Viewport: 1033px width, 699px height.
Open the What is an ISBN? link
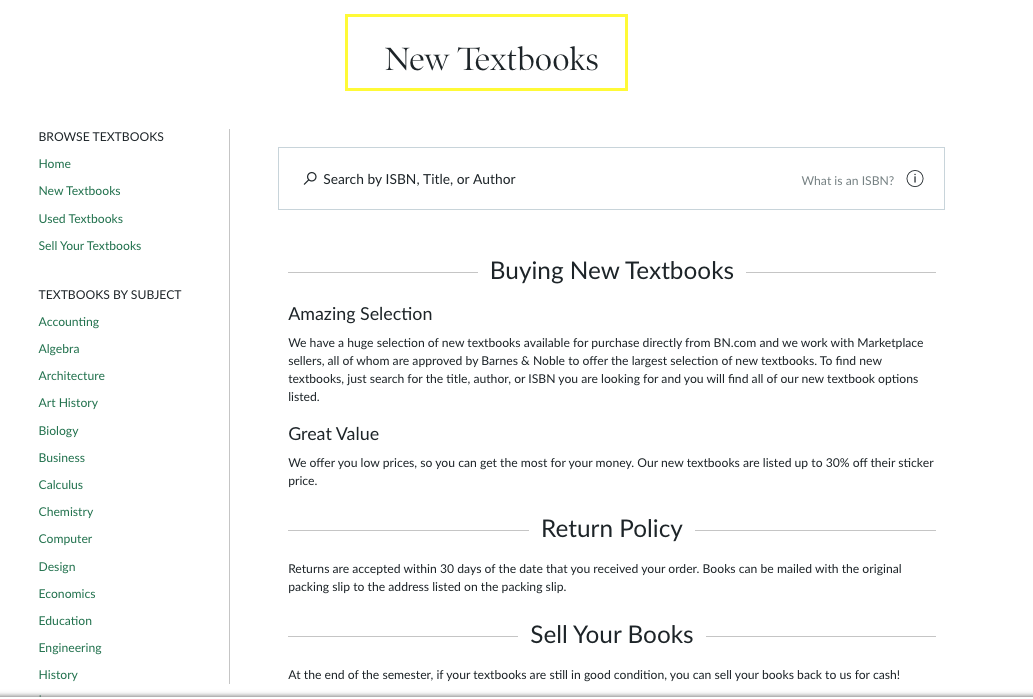pyautogui.click(x=845, y=180)
